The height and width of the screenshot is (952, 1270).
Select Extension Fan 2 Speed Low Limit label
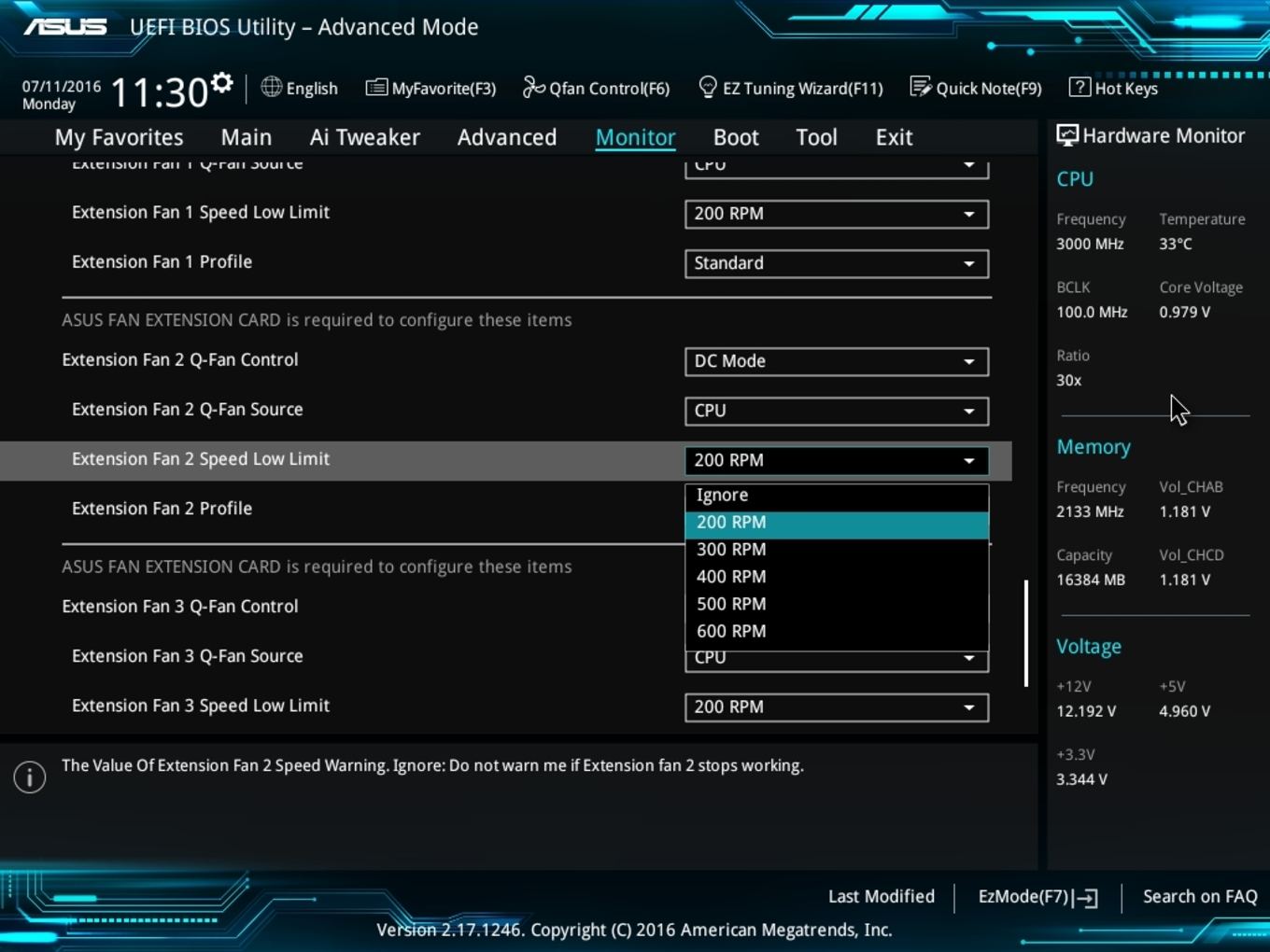click(201, 459)
